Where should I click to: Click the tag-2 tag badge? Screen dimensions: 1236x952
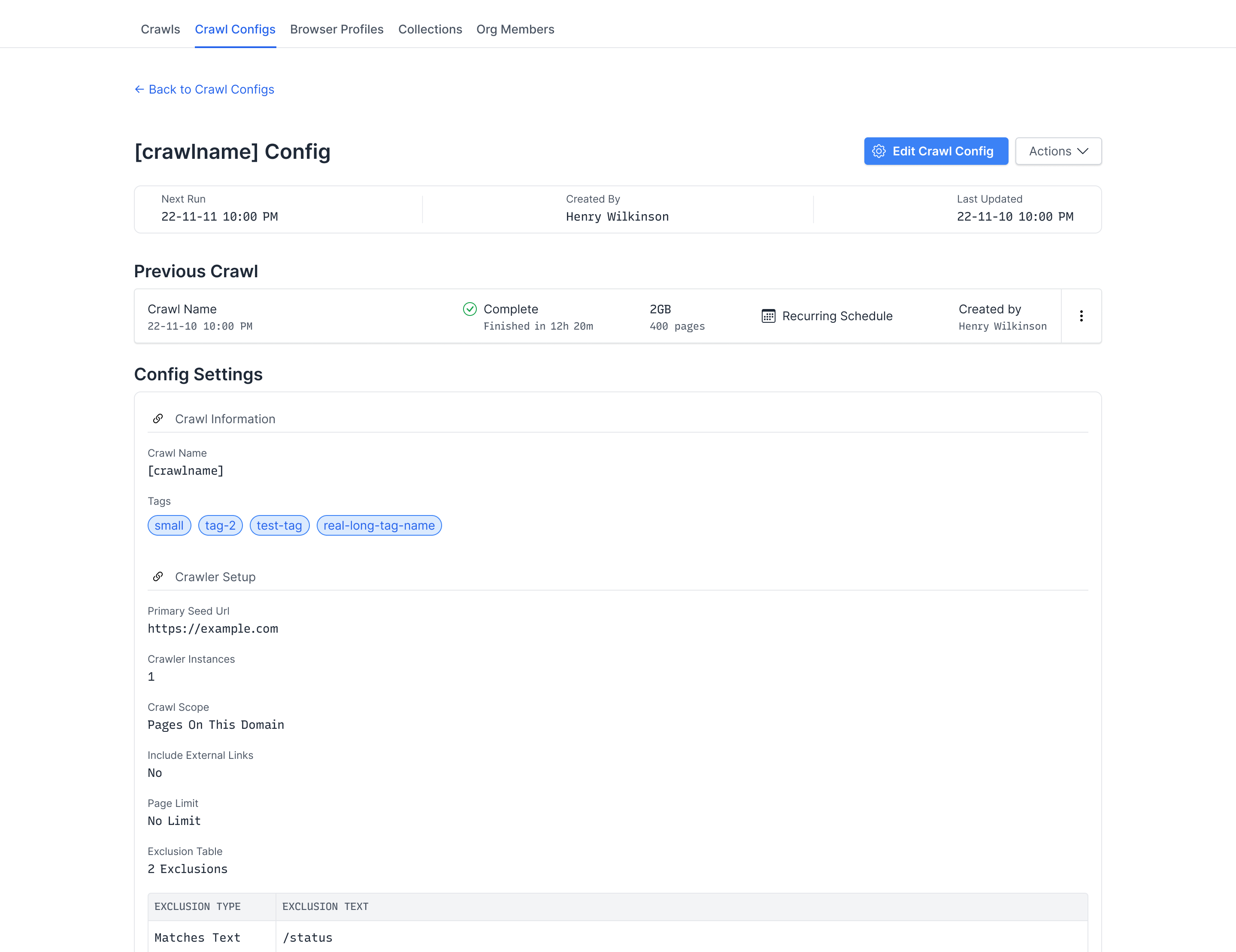pyautogui.click(x=220, y=525)
